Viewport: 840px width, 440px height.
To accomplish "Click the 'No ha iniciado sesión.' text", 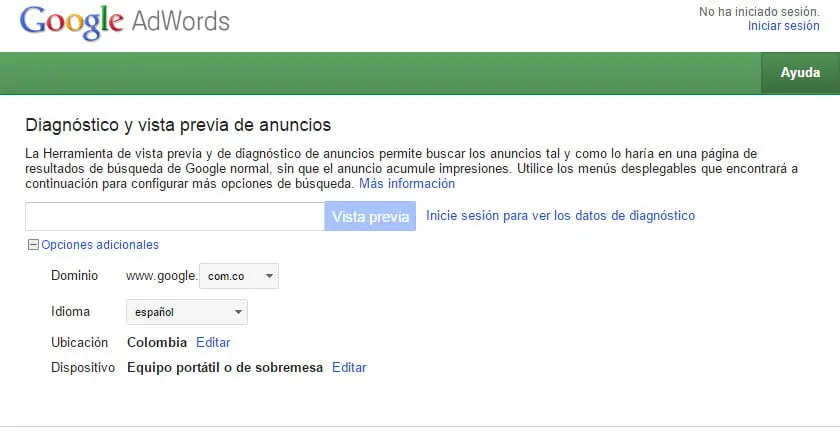I will click(x=759, y=12).
